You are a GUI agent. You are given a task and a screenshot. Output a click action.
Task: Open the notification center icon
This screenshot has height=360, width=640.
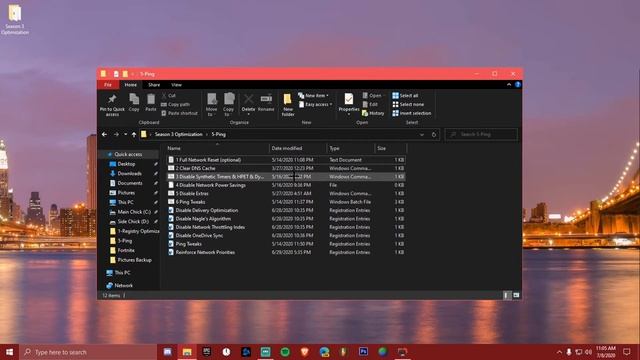[627, 352]
